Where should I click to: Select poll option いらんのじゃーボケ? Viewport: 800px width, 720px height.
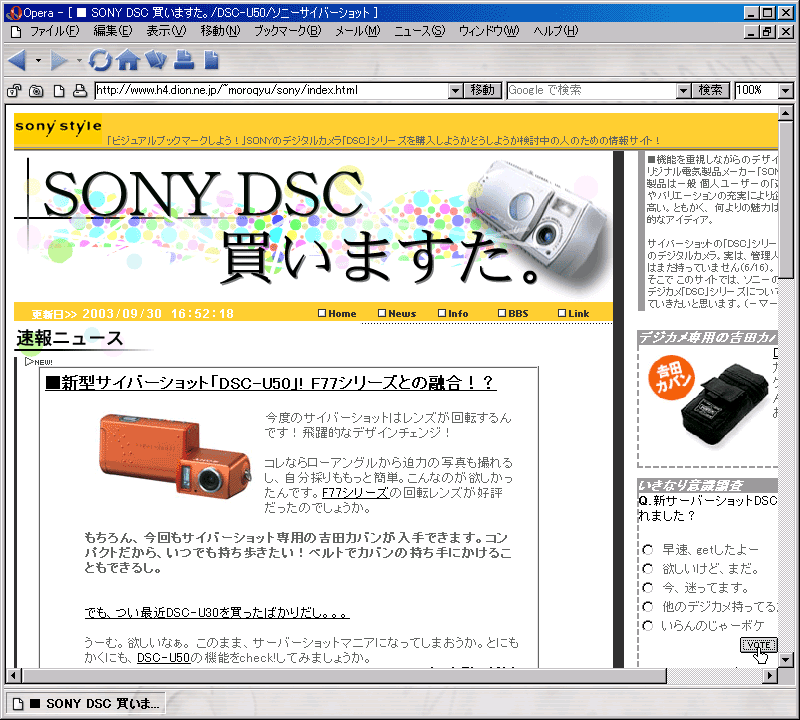pos(648,625)
